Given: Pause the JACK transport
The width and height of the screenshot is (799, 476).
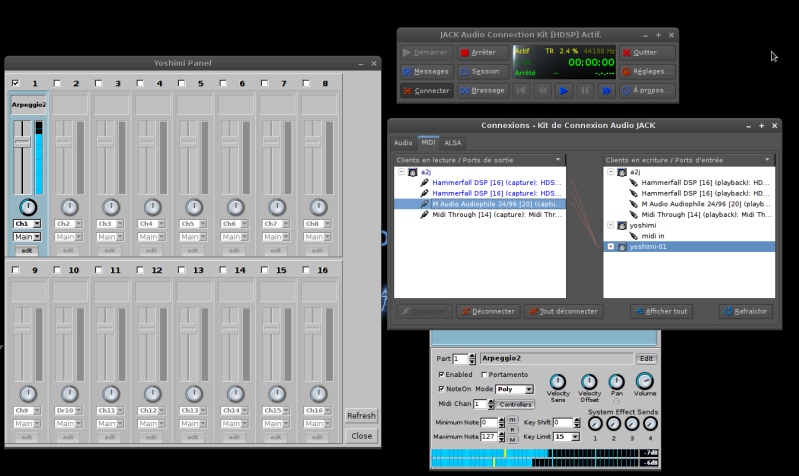Looking at the screenshot, I should [585, 91].
